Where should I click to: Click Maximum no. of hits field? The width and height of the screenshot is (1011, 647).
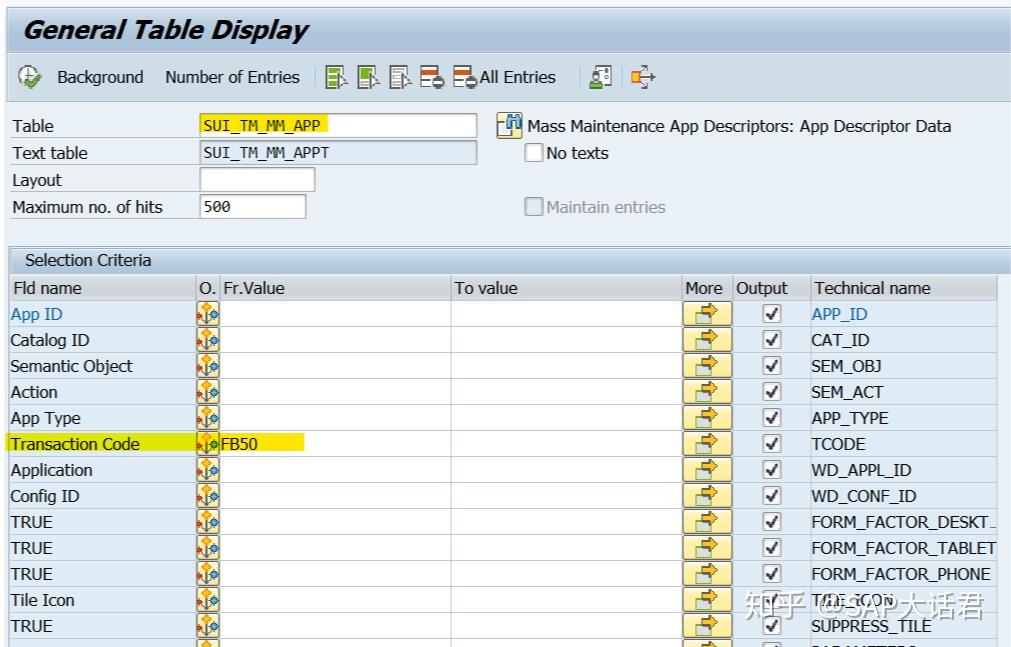click(253, 206)
